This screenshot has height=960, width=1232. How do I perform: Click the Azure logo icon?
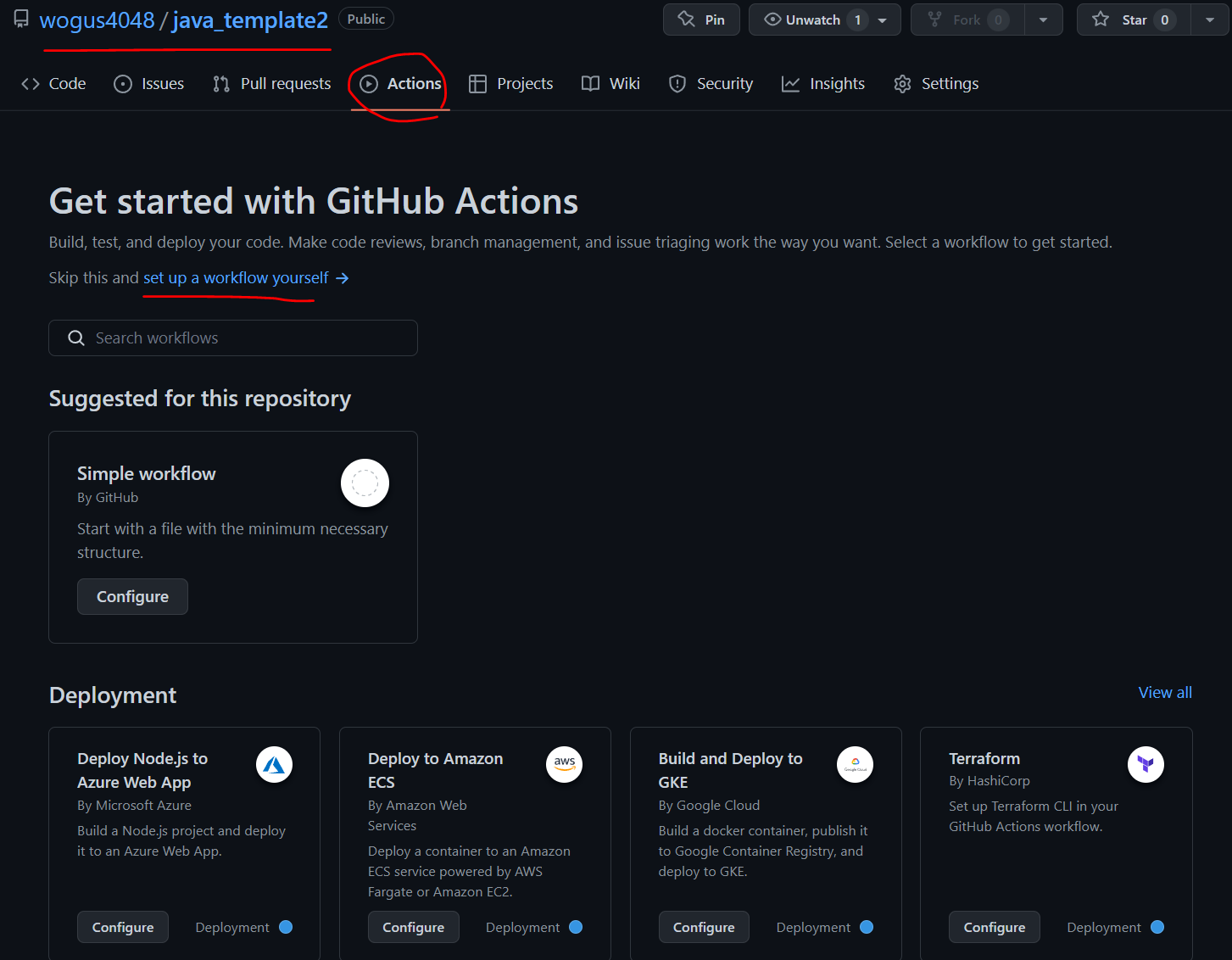click(x=275, y=765)
